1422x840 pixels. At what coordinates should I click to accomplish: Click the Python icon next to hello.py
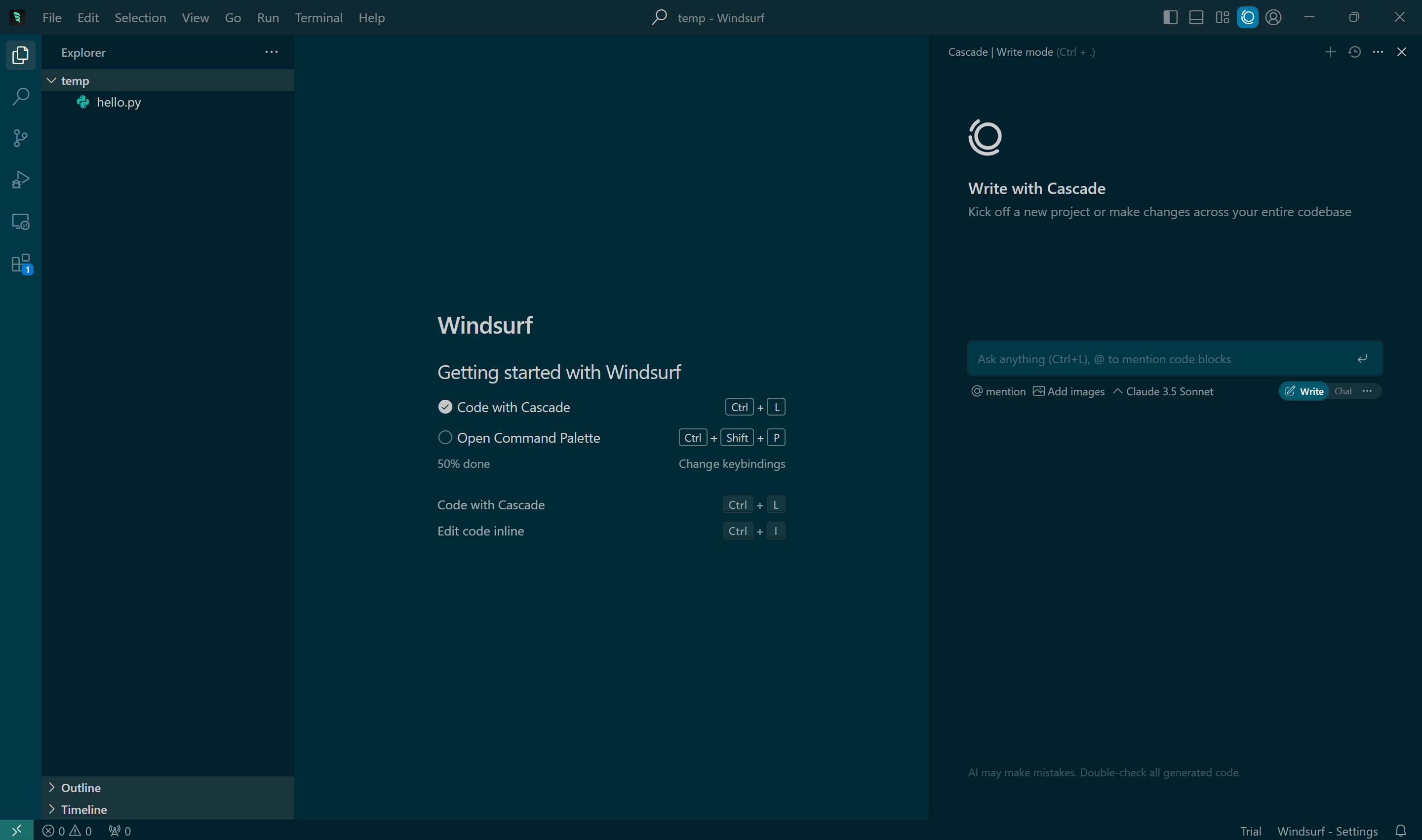click(x=83, y=102)
